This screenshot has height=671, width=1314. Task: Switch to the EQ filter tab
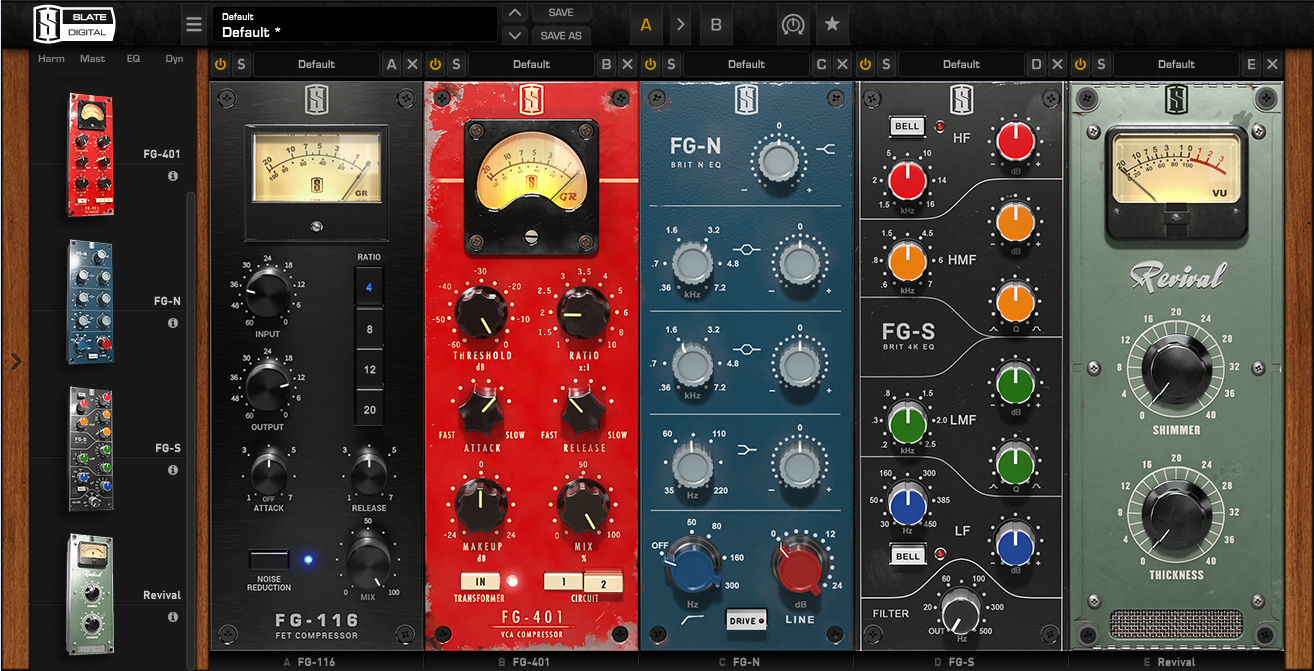point(134,58)
